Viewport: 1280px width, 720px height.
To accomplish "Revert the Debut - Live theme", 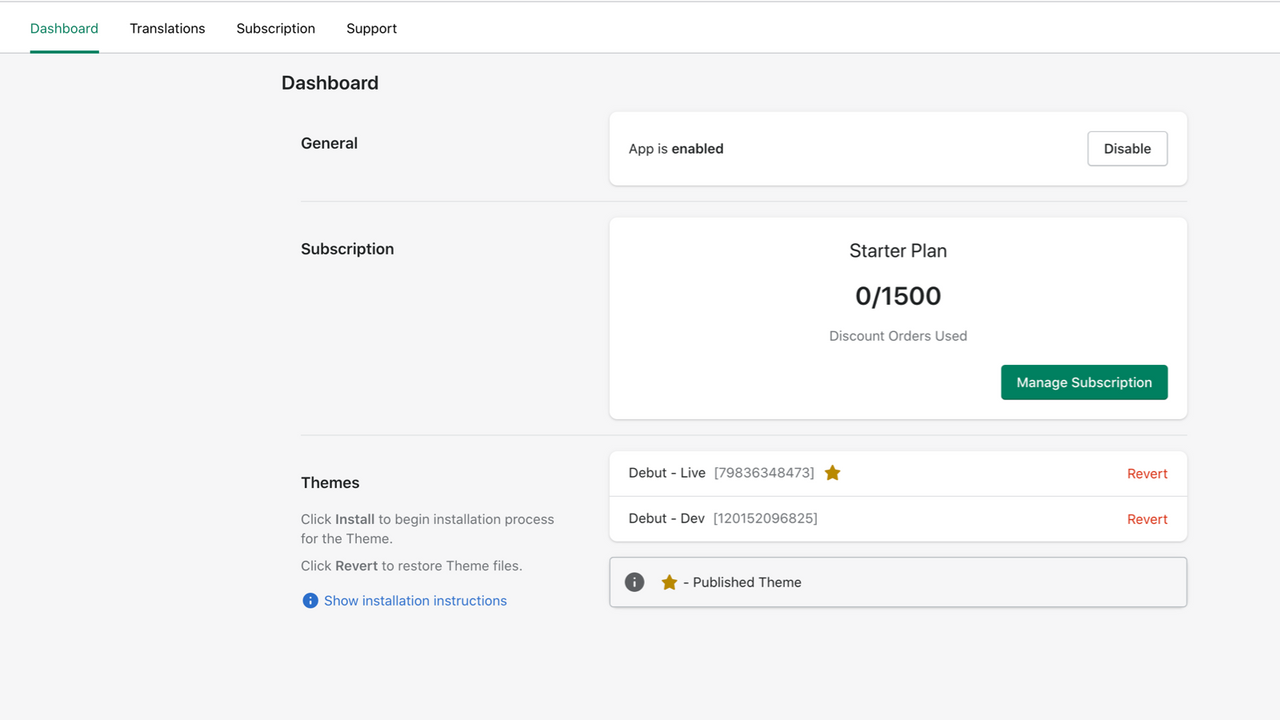I will [x=1147, y=473].
